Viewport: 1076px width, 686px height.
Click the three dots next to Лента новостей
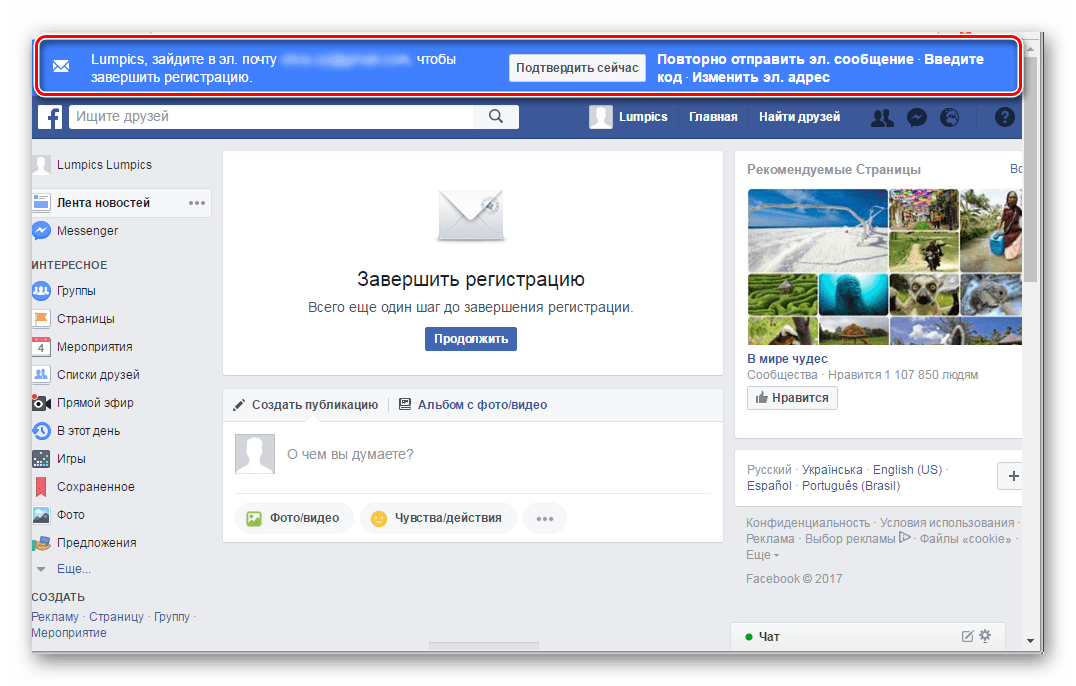tap(197, 203)
